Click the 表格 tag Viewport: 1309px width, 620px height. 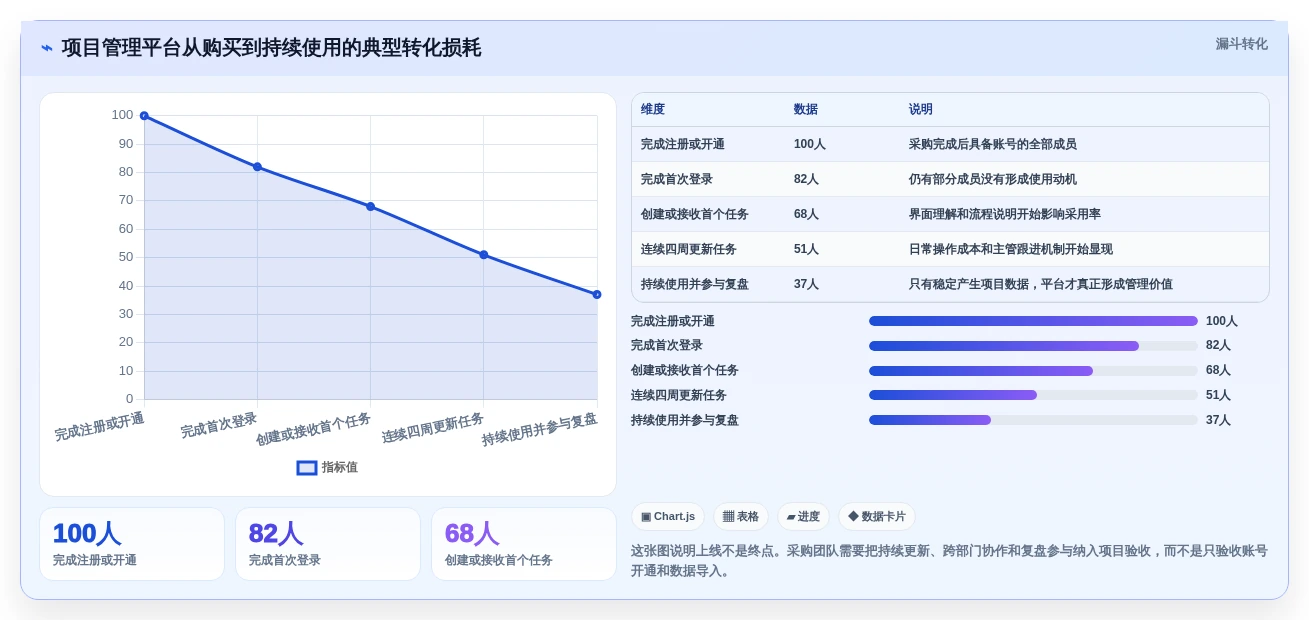[x=741, y=516]
